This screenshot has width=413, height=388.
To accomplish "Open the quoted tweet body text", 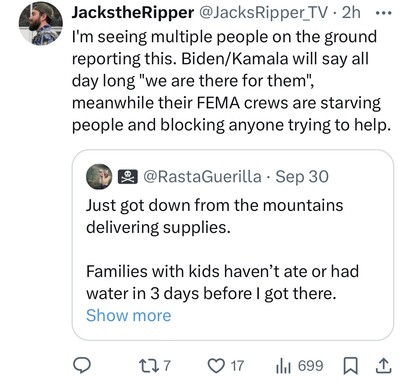I will coord(222,249).
